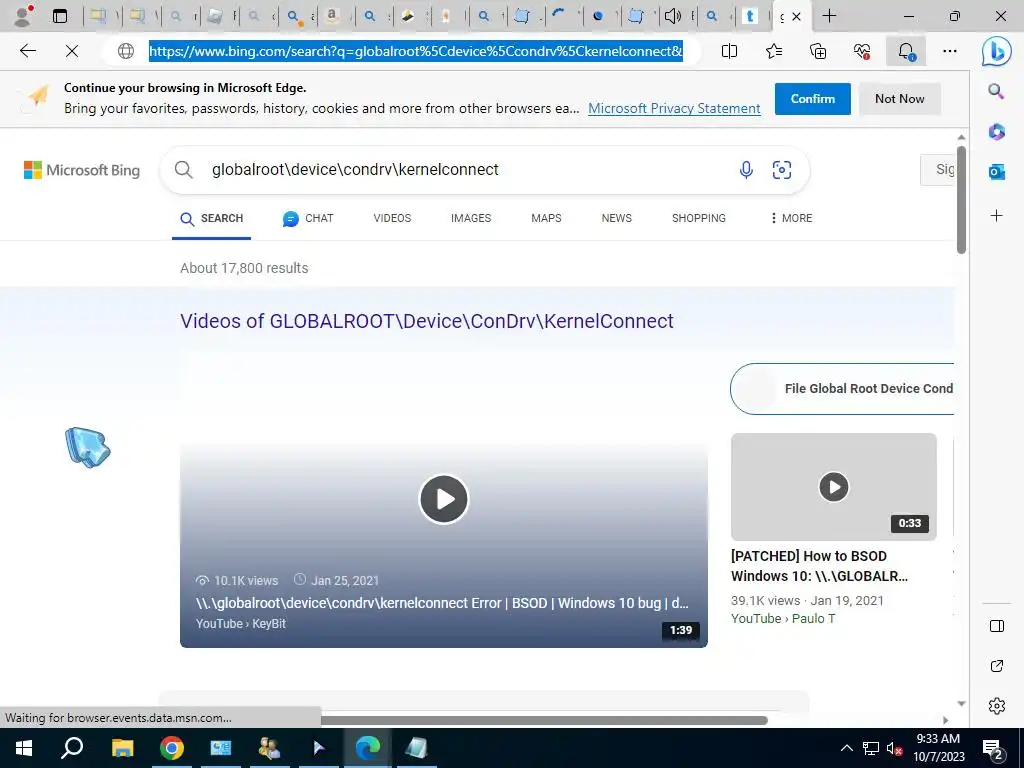Show hidden system tray icons
This screenshot has height=768, width=1024.
tap(846, 748)
